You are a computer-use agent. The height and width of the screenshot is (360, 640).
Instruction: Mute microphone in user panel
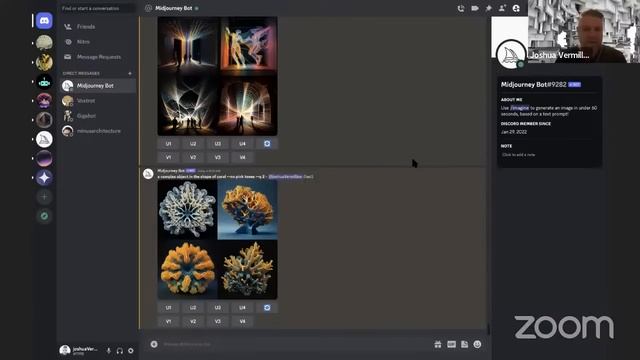coord(109,350)
